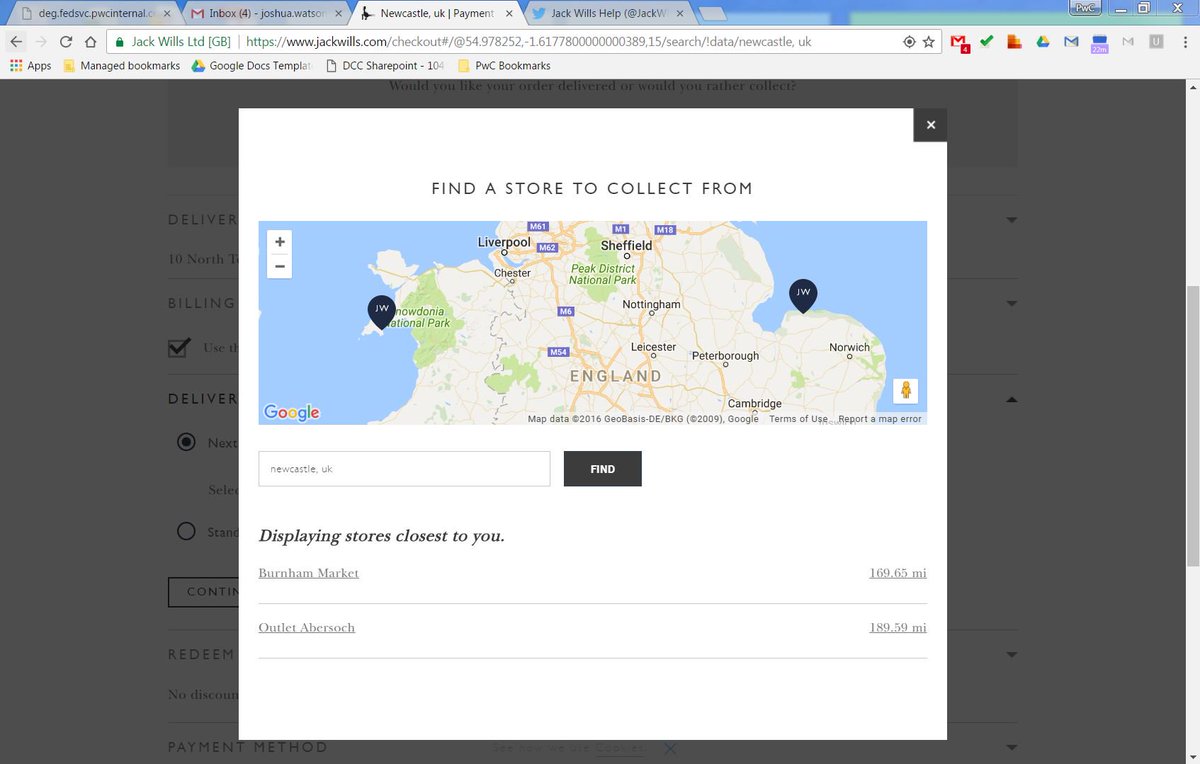Click the location target icon in address bar
1200x764 pixels.
tap(909, 42)
